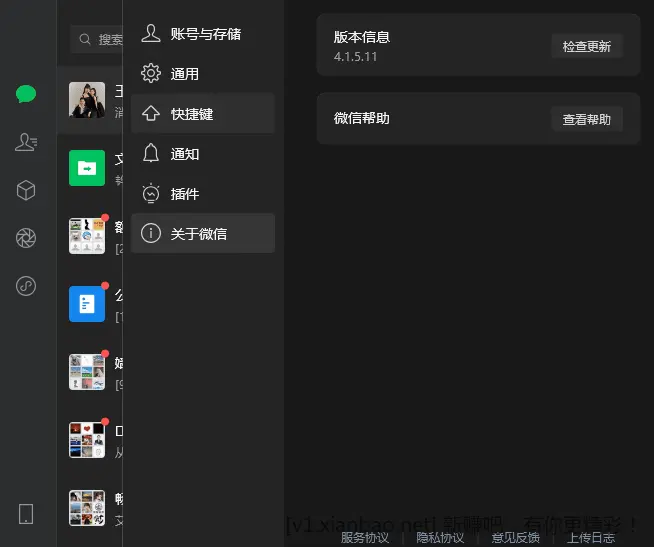Viewport: 654px width, 547px height.
Task: Open the 意见反馈 link
Action: pyautogui.click(x=516, y=537)
